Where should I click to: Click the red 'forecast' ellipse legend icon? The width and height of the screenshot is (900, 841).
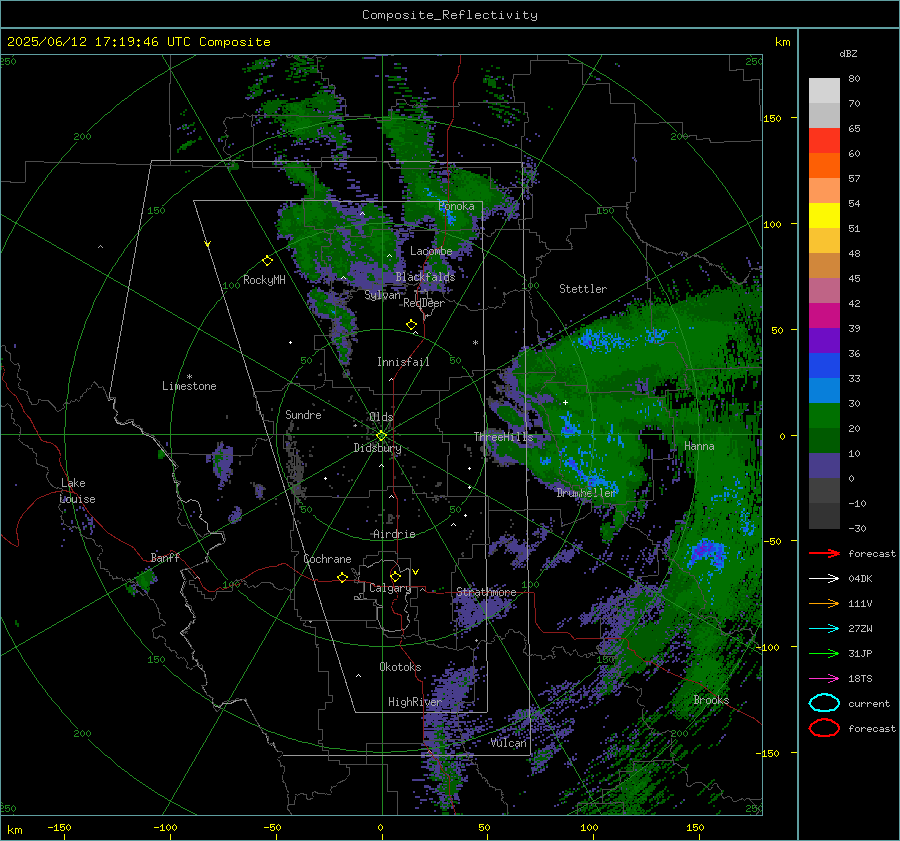coord(824,728)
